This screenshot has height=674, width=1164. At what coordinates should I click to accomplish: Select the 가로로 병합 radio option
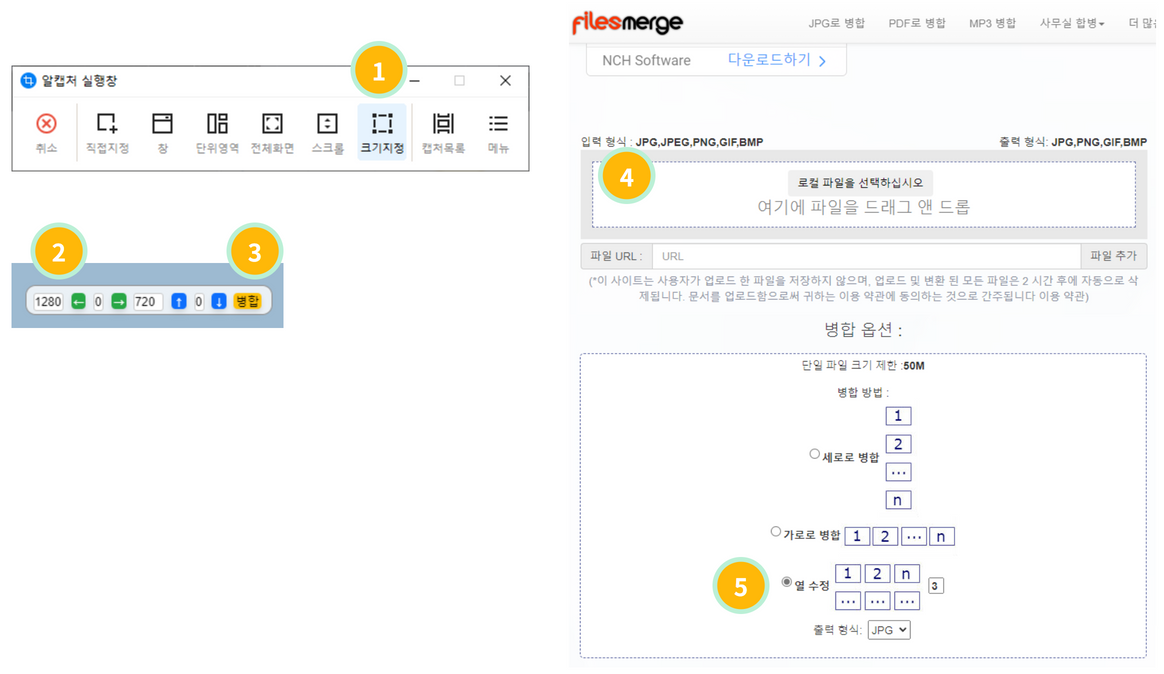coord(776,532)
